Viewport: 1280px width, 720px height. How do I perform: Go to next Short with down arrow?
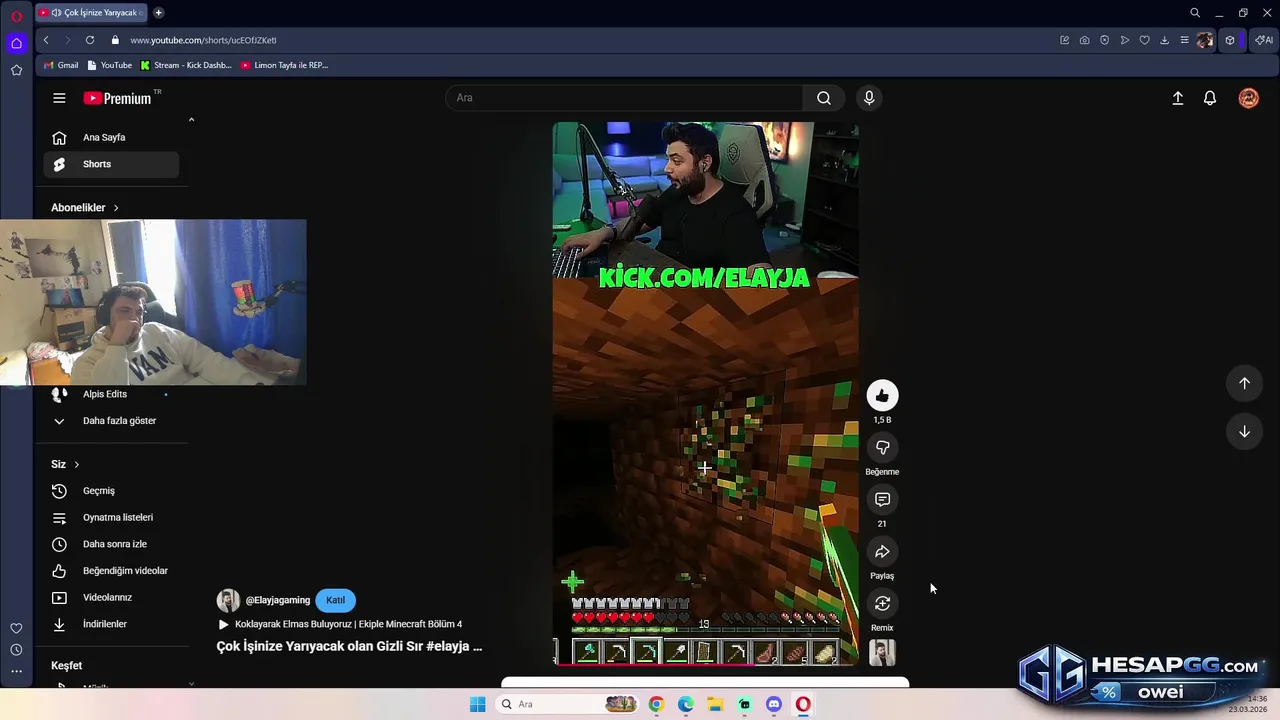point(1244,431)
